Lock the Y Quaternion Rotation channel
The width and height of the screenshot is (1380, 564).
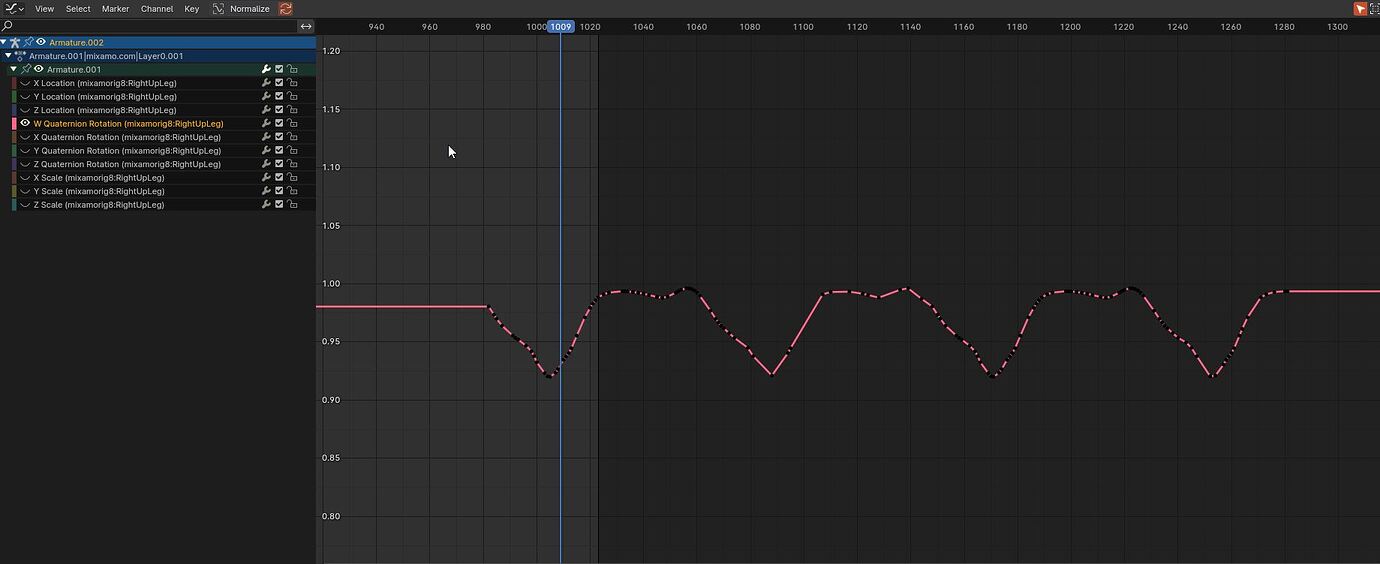pyautogui.click(x=292, y=151)
